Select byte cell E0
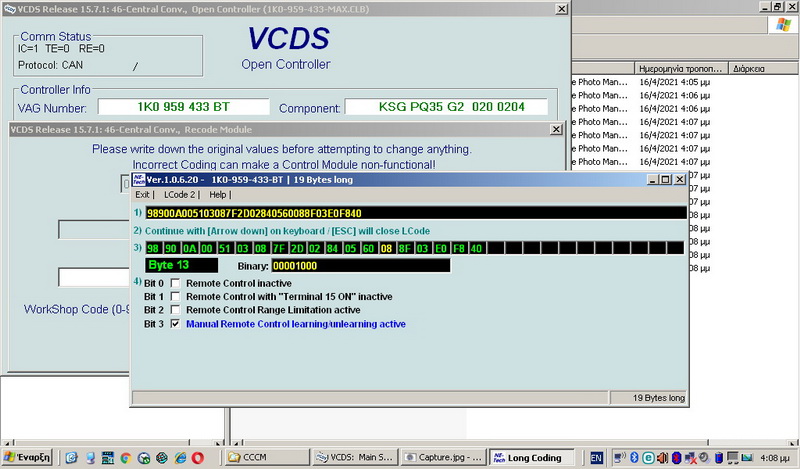The height and width of the screenshot is (469, 800). (441, 248)
